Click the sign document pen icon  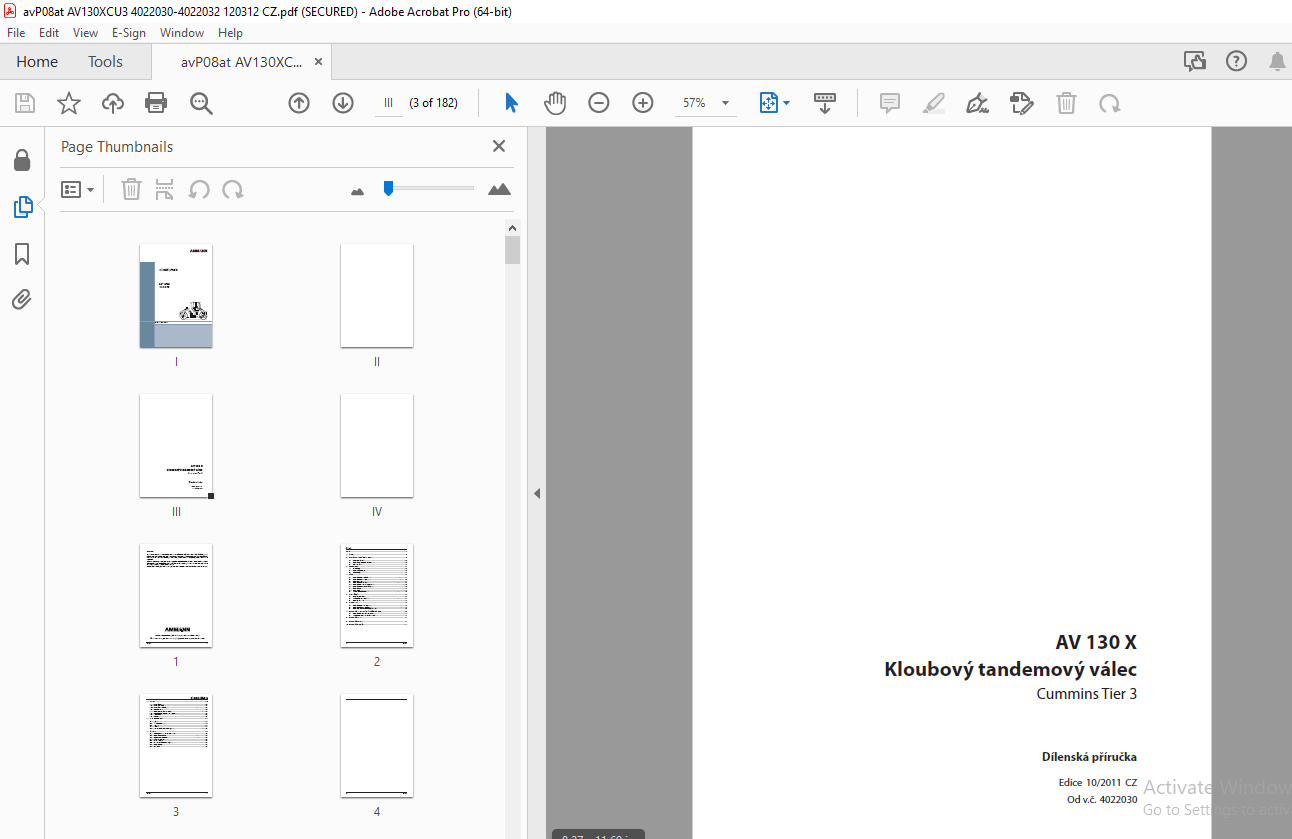coord(978,103)
